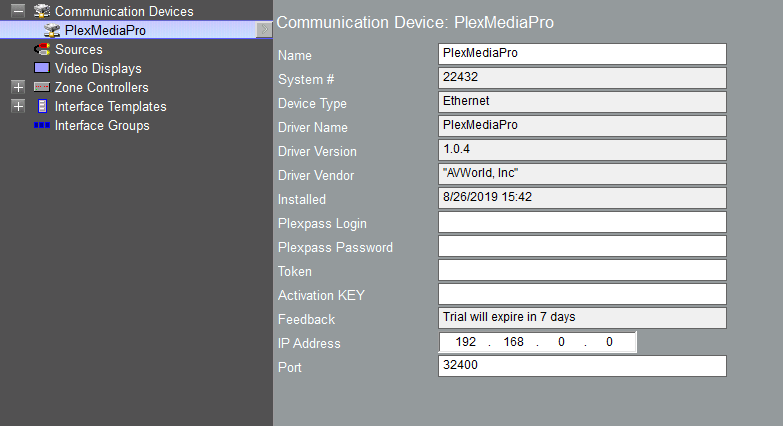Select Sources in the tree

pos(78,49)
